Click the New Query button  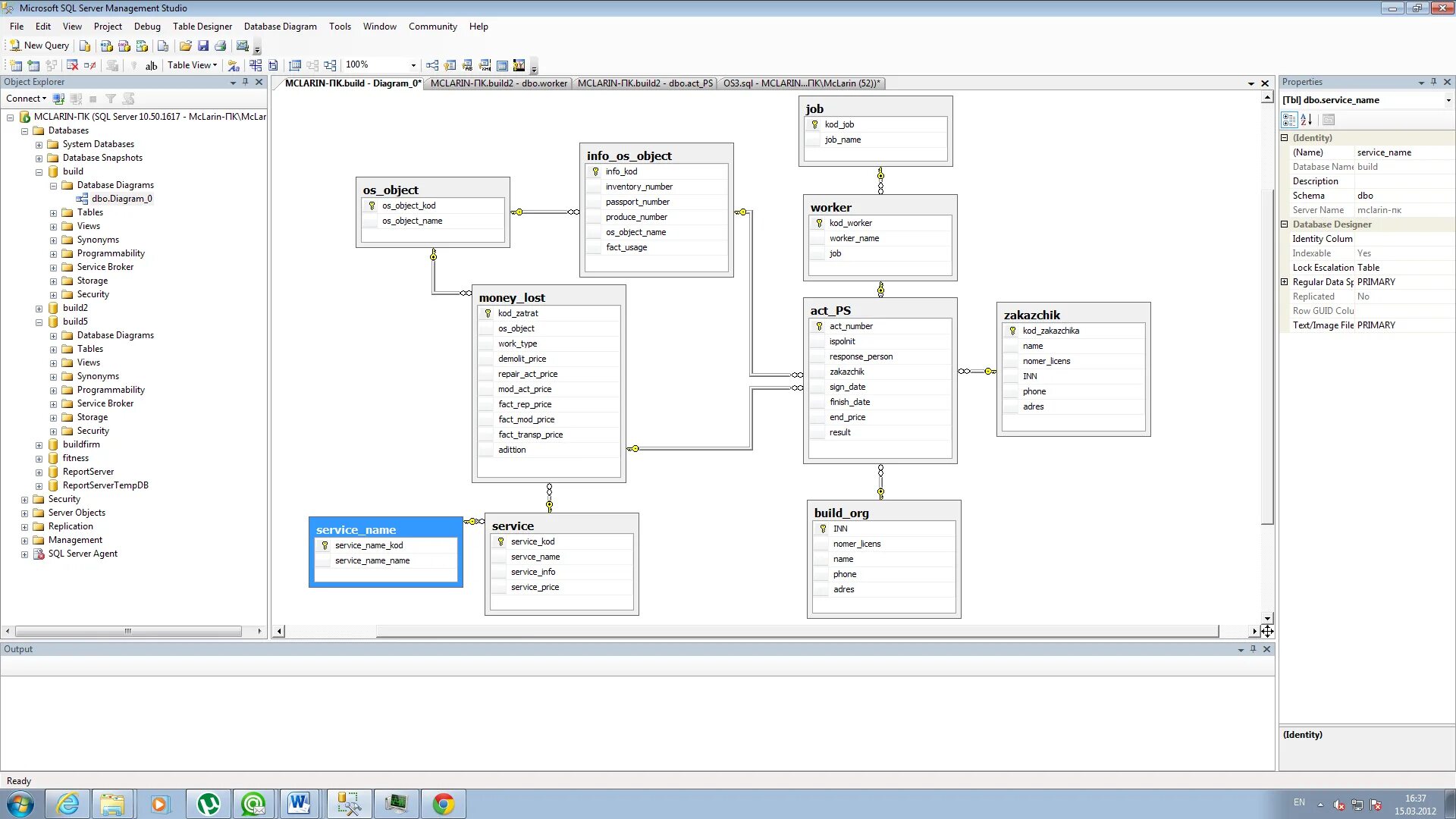[x=39, y=45]
